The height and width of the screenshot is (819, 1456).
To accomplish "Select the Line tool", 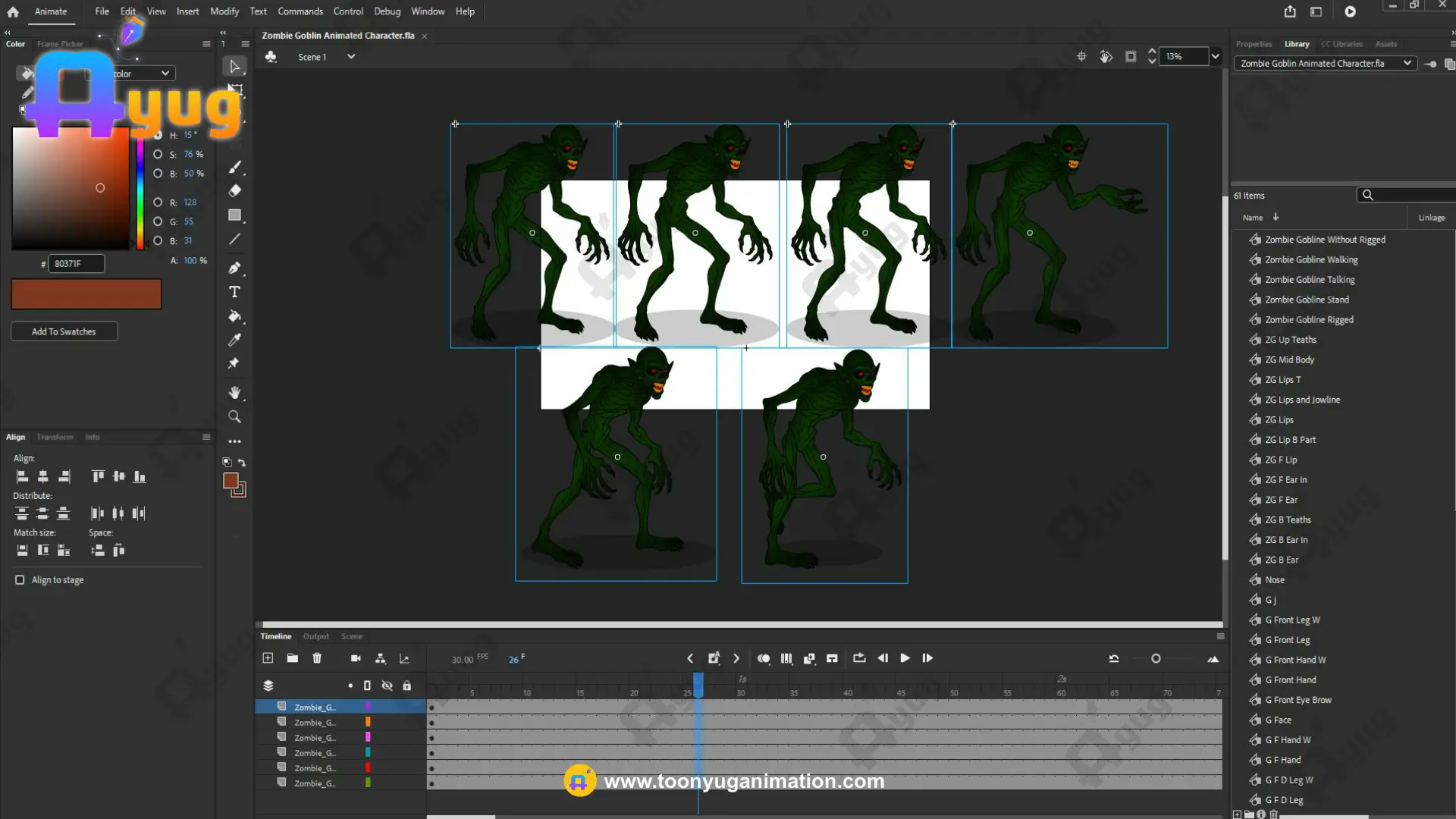I will point(234,240).
